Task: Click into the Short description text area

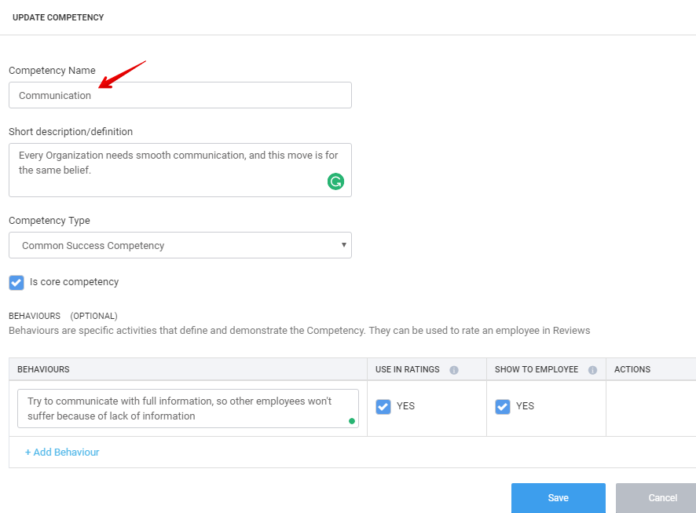Action: (x=170, y=169)
